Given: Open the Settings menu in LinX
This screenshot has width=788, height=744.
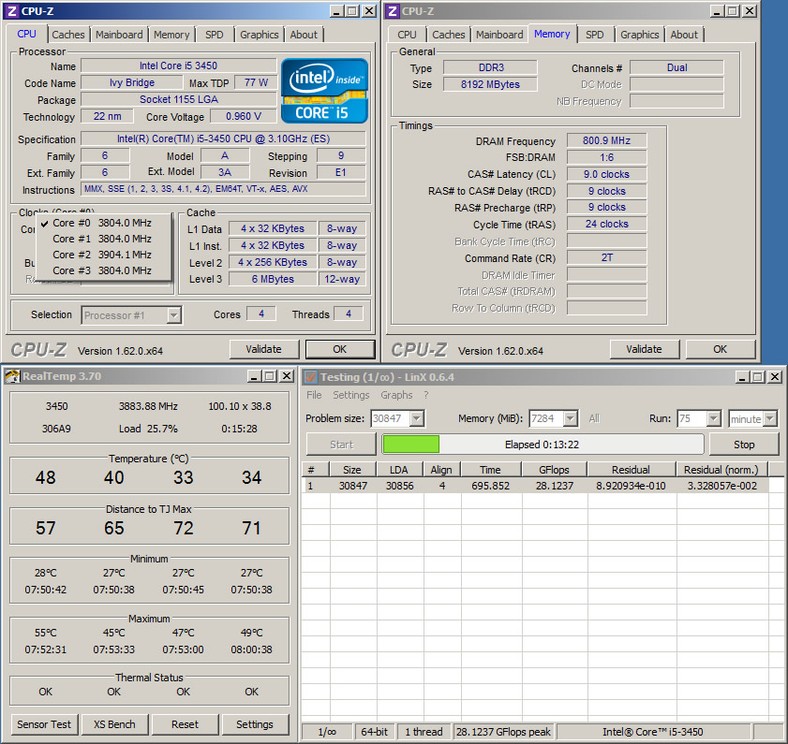Looking at the screenshot, I should click(351, 395).
